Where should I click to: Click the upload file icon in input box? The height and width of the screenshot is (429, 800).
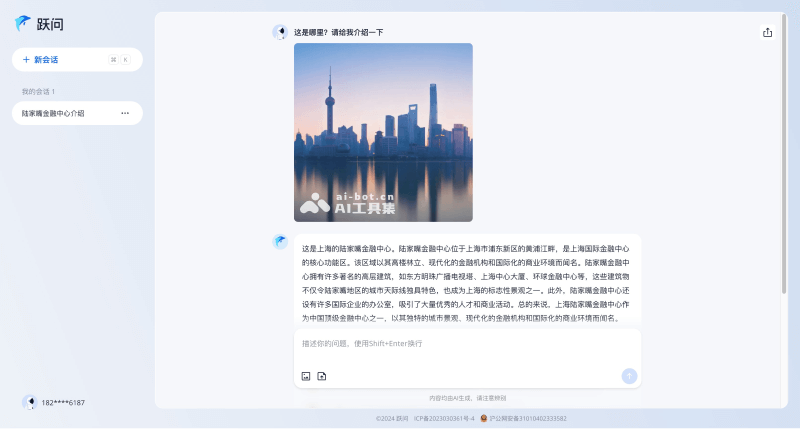(322, 376)
